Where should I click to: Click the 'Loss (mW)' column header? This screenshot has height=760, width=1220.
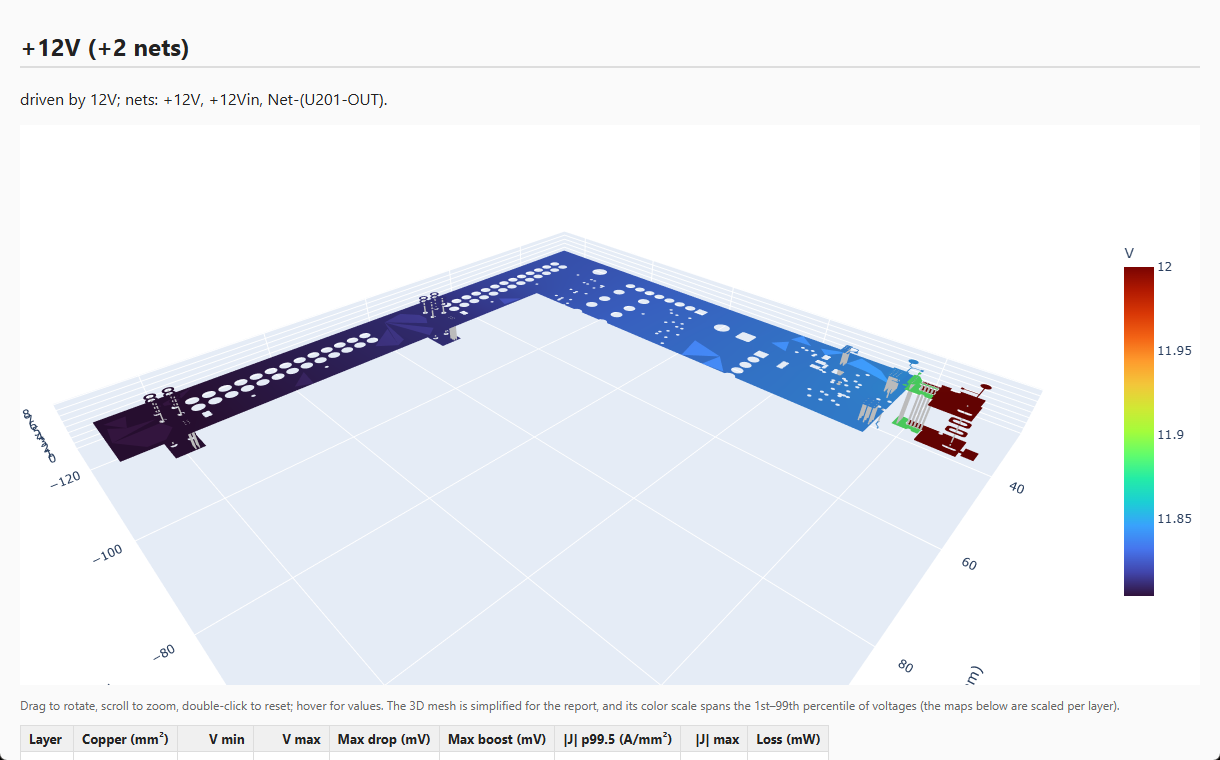tap(788, 740)
